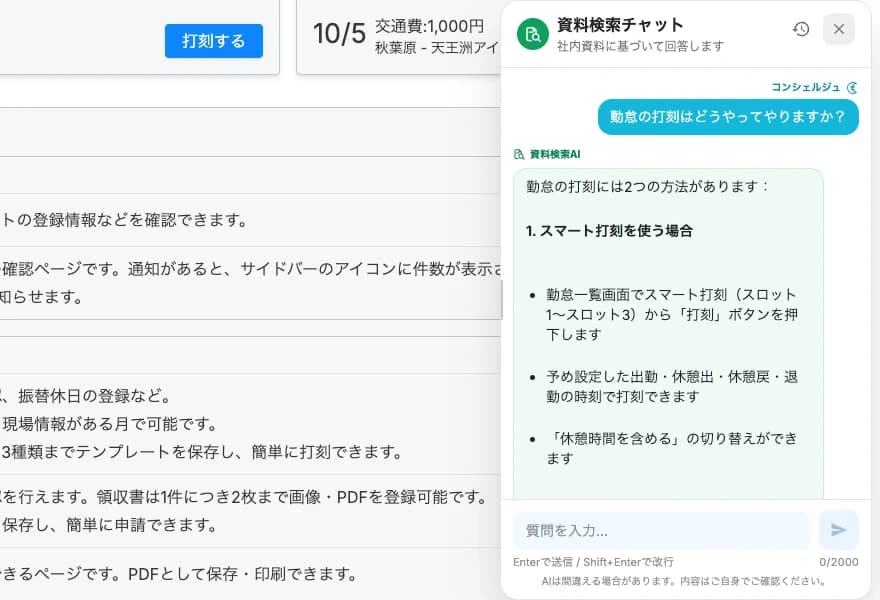Click the 0/2000 character counter

pyautogui.click(x=838, y=562)
